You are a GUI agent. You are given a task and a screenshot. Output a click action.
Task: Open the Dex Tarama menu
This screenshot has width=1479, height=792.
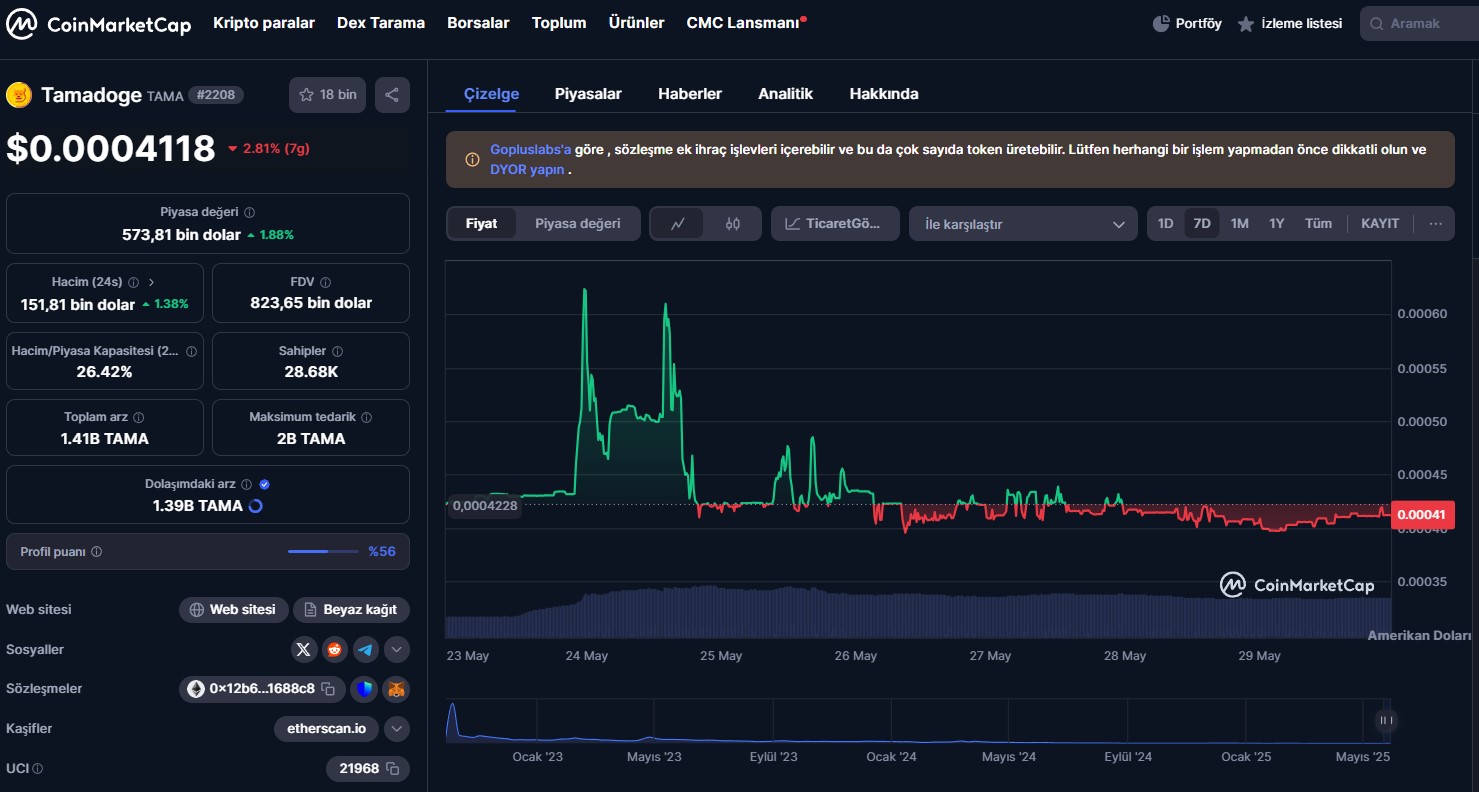(381, 23)
